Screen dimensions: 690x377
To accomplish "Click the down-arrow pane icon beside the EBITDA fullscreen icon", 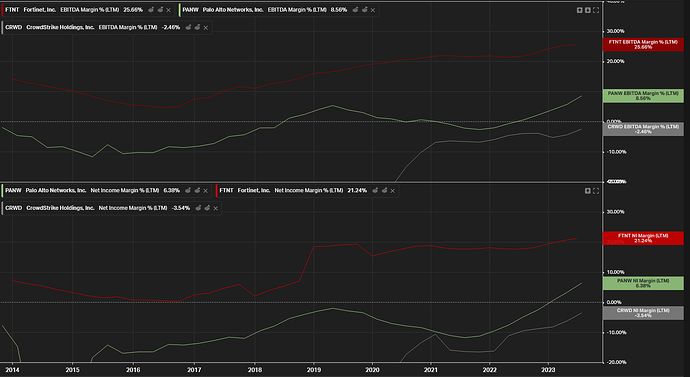I will click(588, 10).
